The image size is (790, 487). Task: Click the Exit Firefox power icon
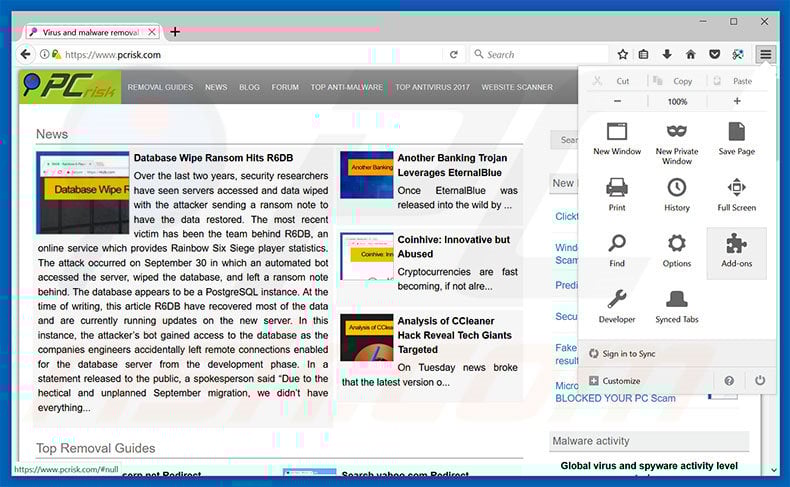[760, 381]
